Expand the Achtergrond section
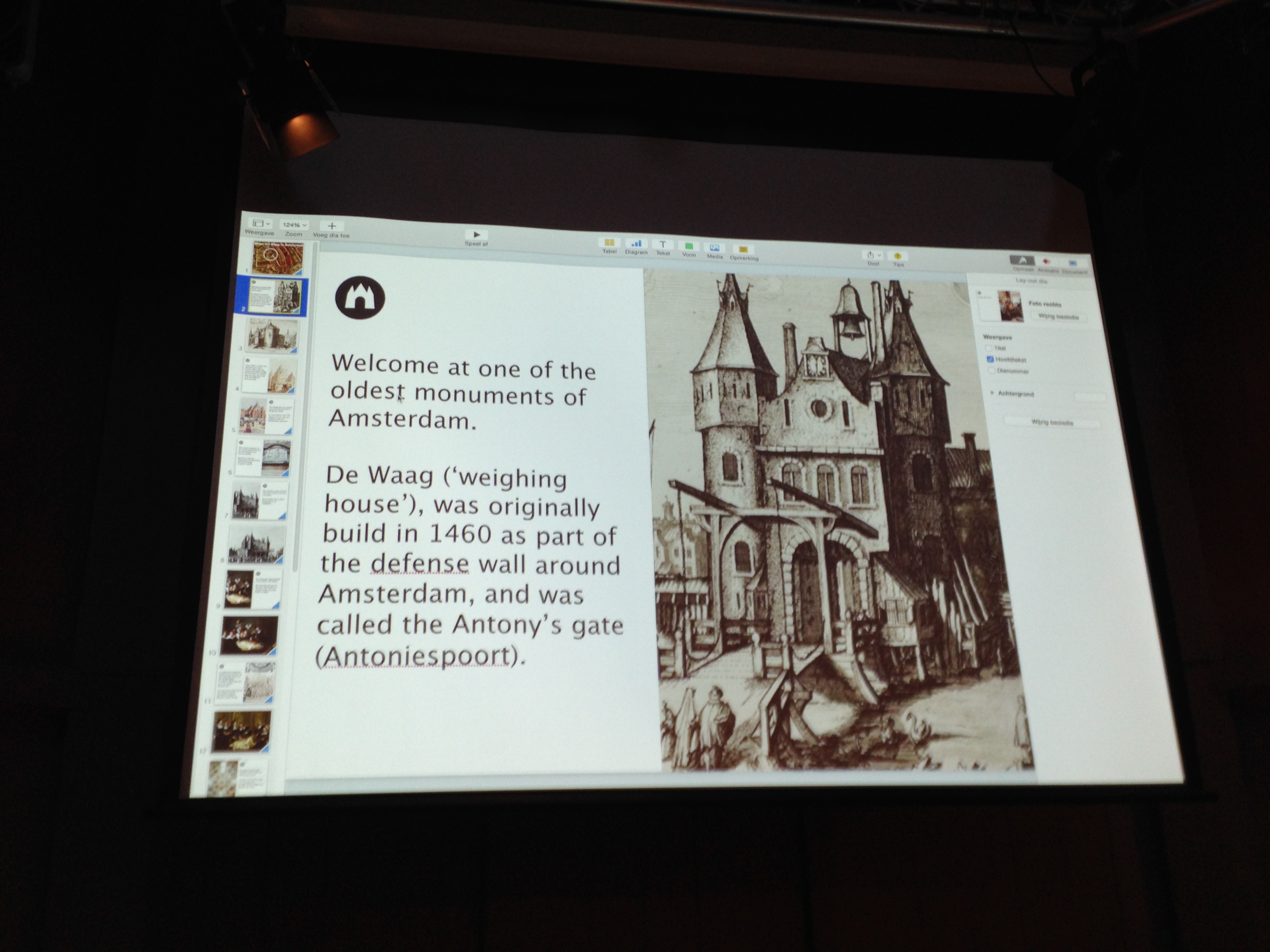The image size is (1270, 952). pos(992,393)
